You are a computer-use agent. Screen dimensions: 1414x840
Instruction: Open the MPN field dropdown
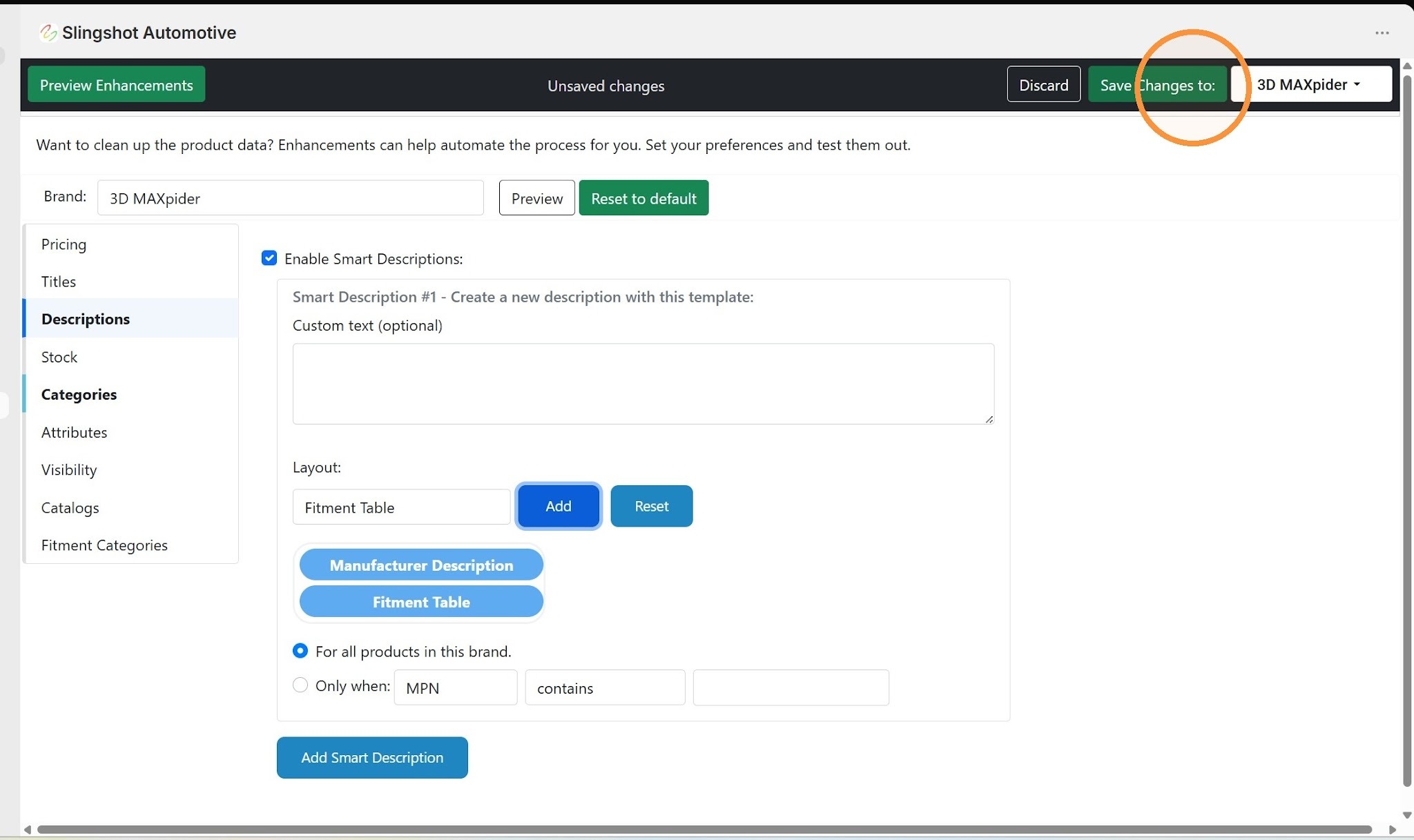click(455, 687)
